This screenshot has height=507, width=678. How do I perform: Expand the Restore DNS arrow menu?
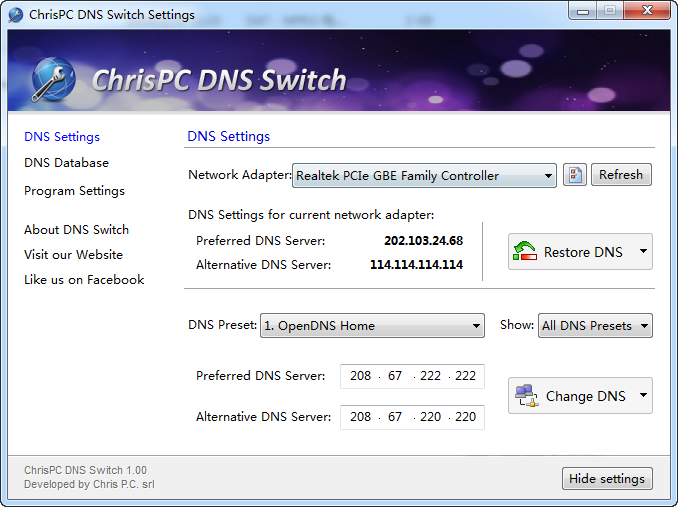642,252
